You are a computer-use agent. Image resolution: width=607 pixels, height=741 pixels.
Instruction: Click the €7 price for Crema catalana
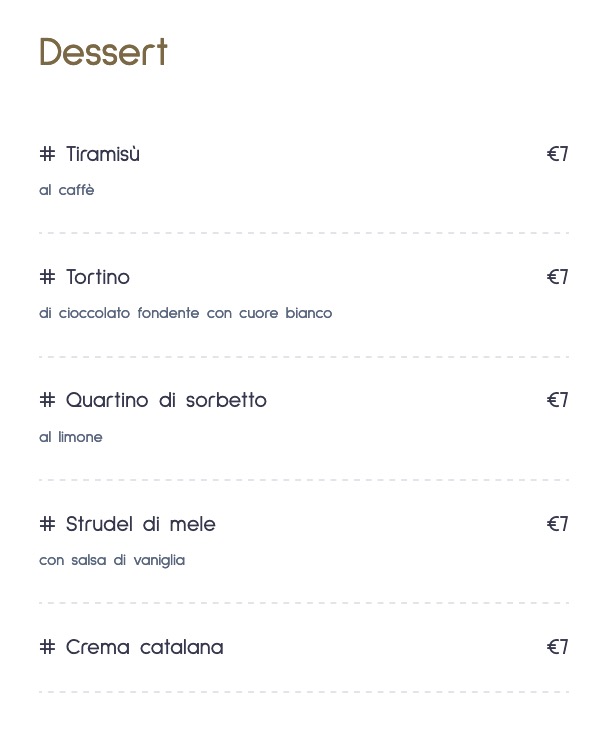coord(557,647)
